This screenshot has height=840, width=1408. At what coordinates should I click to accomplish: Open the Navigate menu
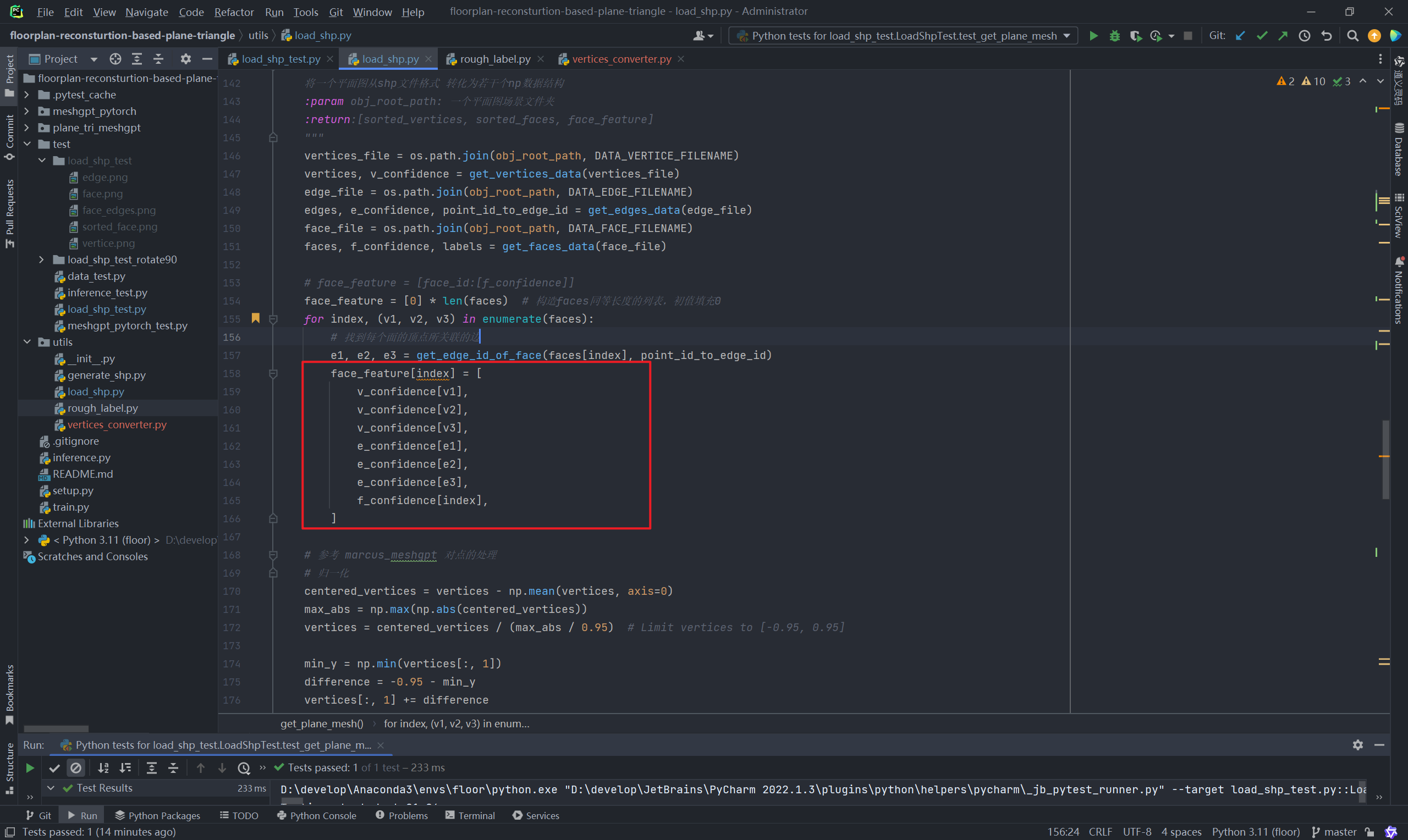[x=147, y=12]
